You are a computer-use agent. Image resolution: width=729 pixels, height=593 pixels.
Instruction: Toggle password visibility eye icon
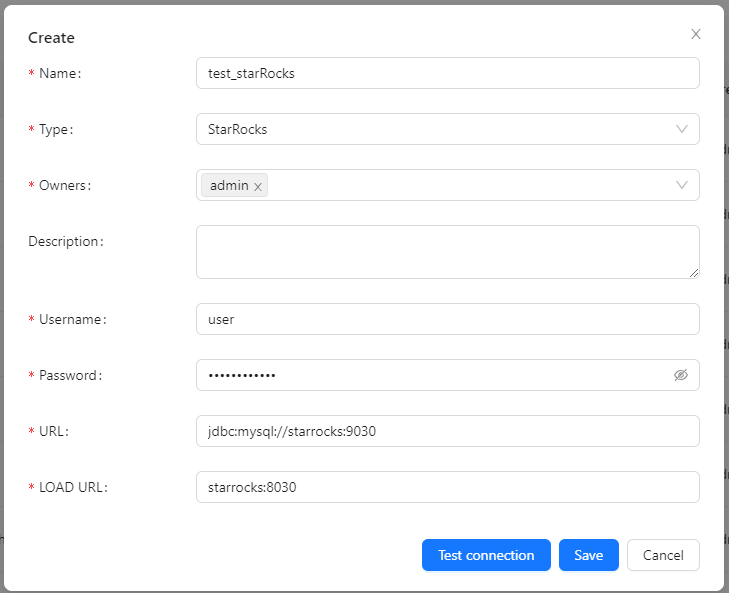tap(681, 375)
